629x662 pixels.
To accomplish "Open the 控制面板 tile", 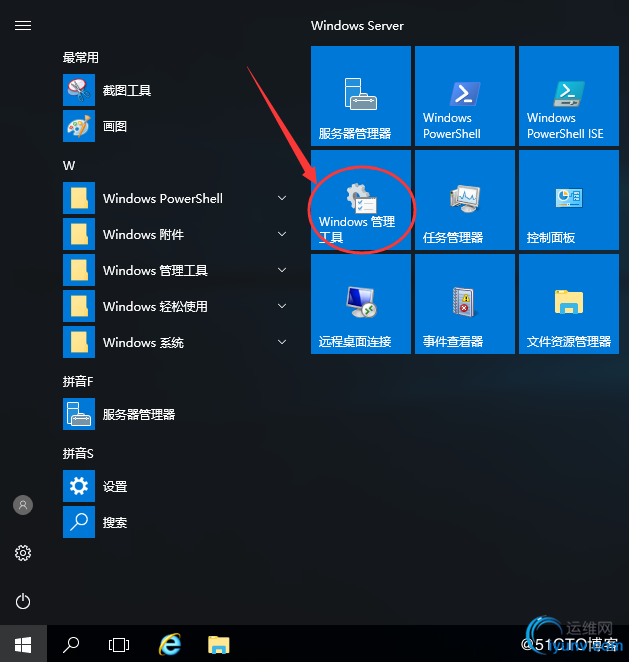I will pyautogui.click(x=569, y=200).
